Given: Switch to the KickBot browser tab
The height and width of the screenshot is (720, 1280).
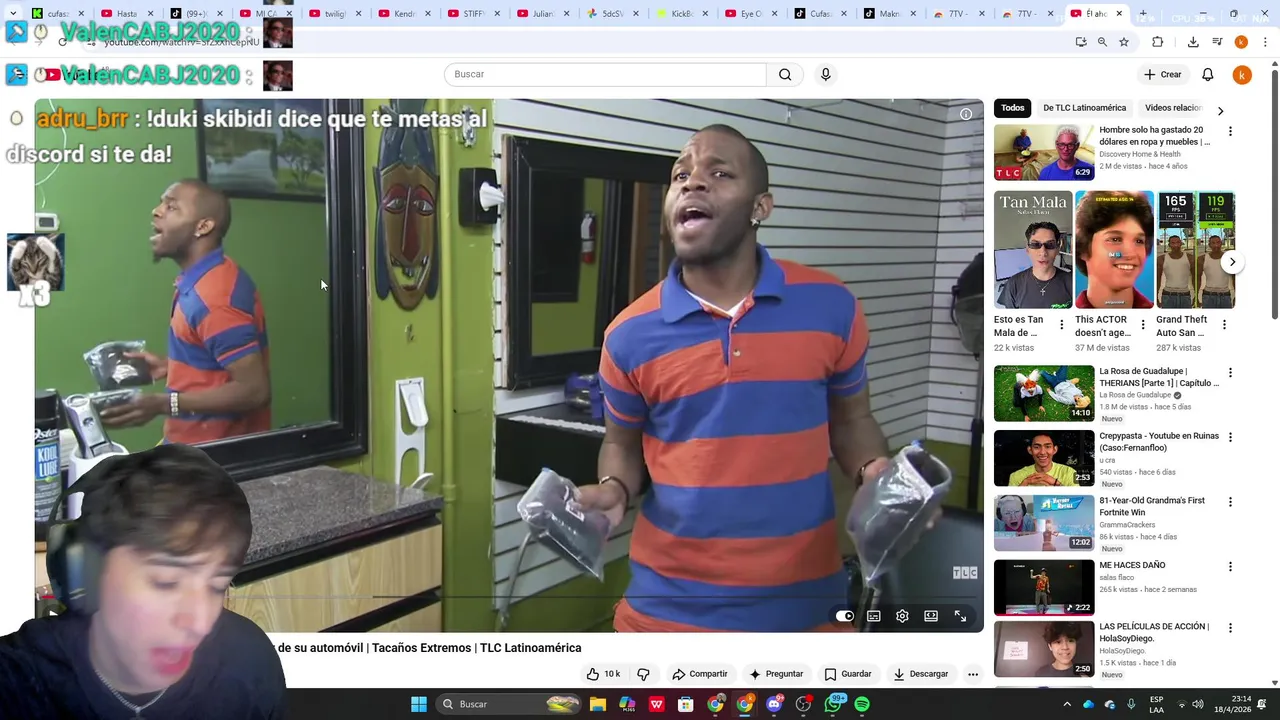Looking at the screenshot, I should click(x=682, y=14).
